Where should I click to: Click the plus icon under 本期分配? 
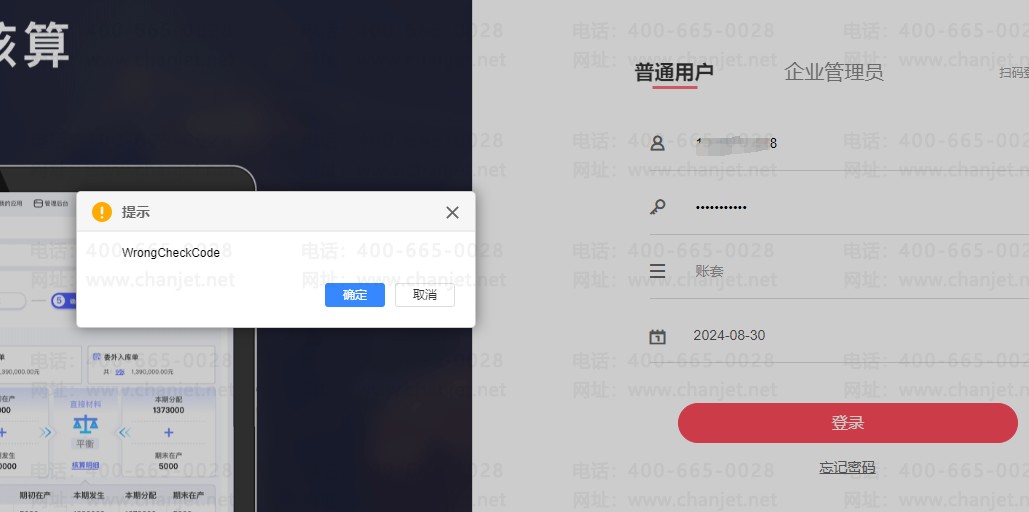pos(169,433)
